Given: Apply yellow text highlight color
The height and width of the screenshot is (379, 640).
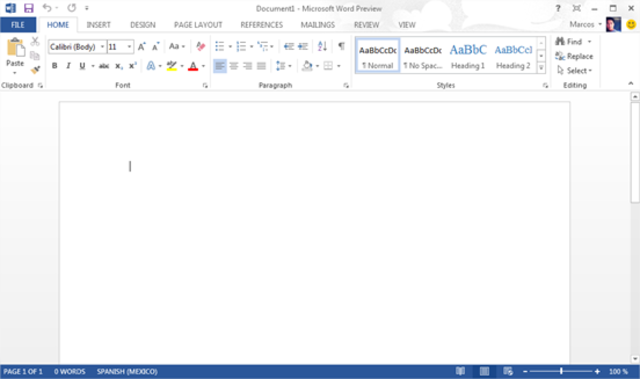Looking at the screenshot, I should coord(172,66).
